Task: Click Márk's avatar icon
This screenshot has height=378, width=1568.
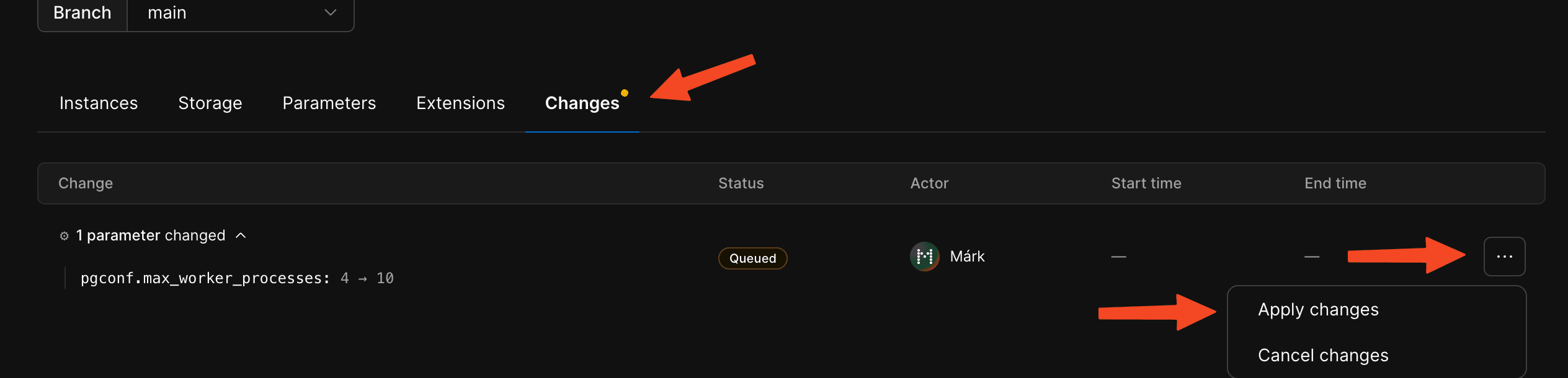Action: pos(925,257)
